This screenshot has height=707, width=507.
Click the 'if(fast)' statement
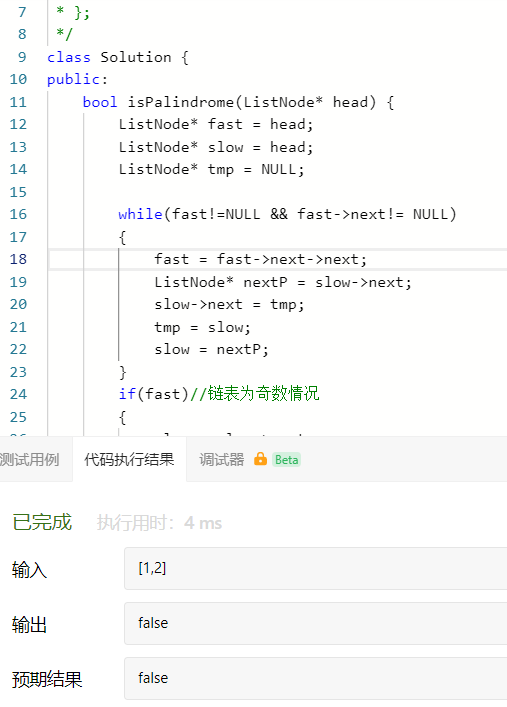[153, 394]
